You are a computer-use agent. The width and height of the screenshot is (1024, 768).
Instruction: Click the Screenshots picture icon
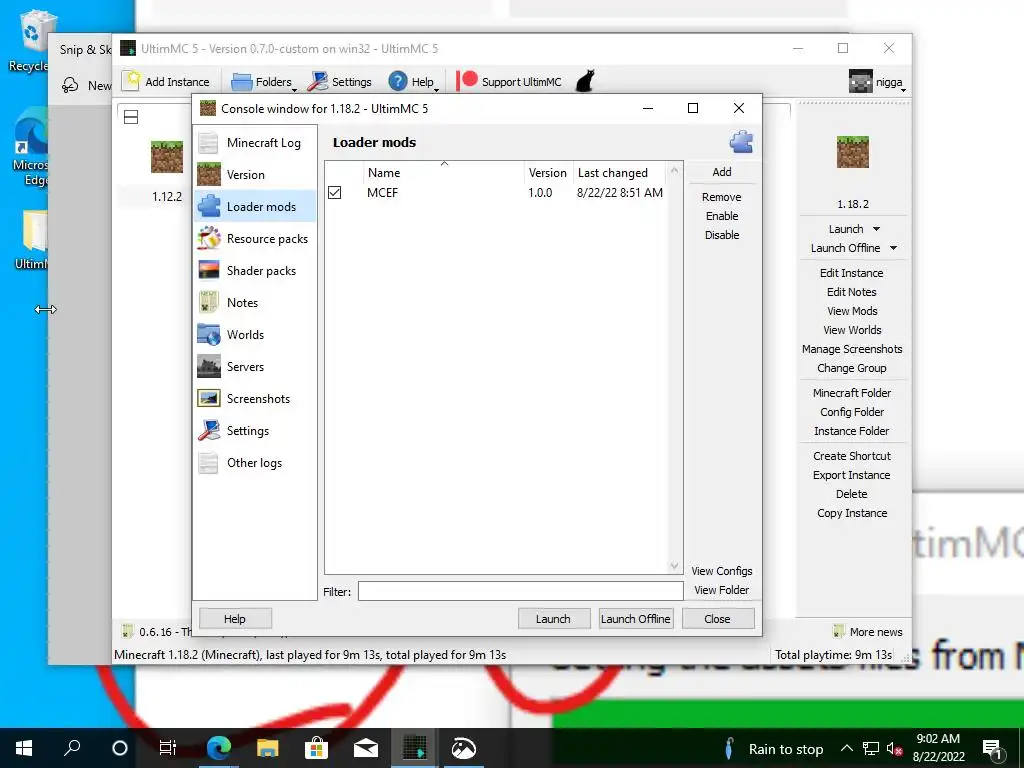[209, 398]
